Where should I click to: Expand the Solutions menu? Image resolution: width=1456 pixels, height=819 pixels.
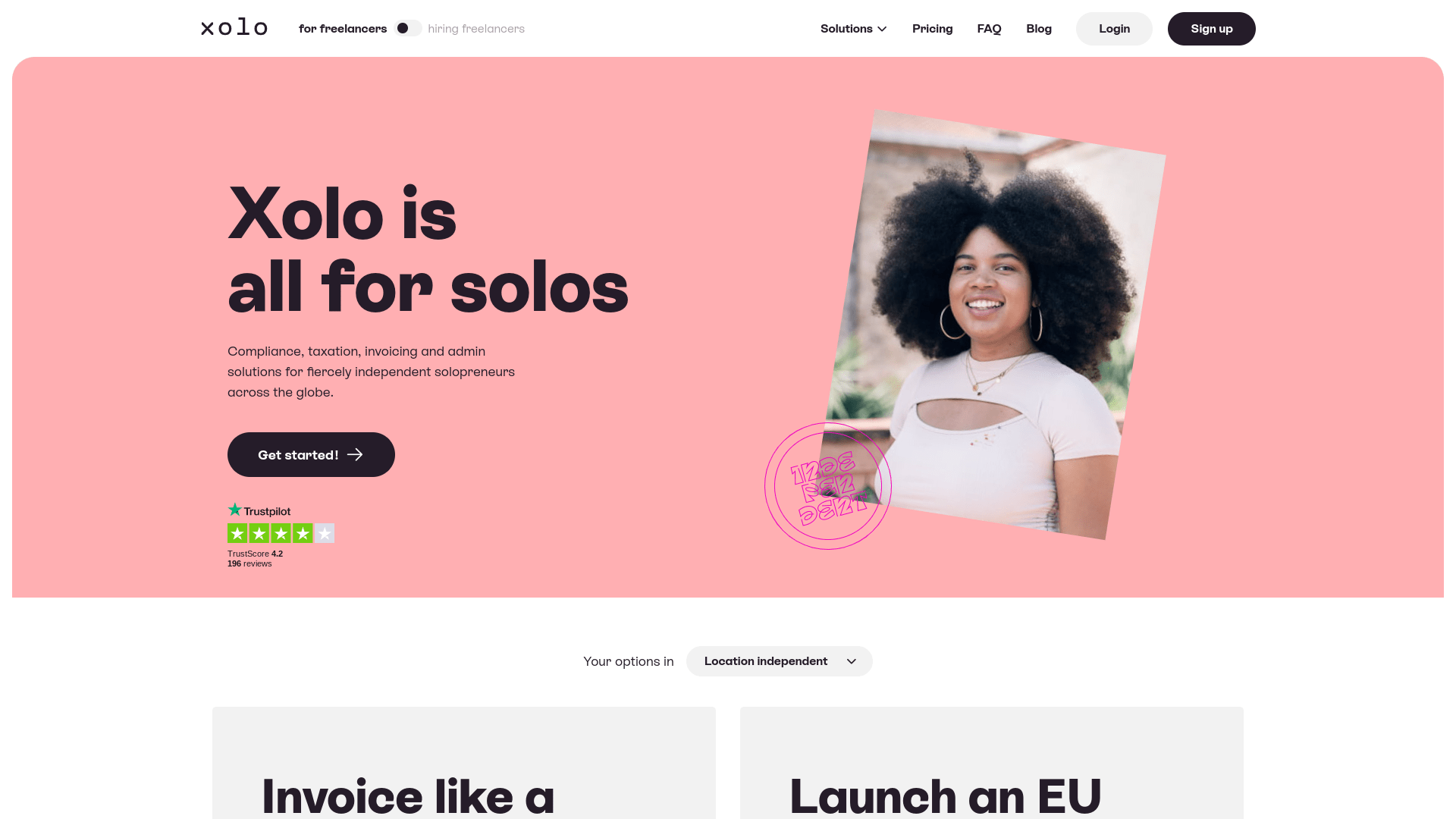[853, 29]
